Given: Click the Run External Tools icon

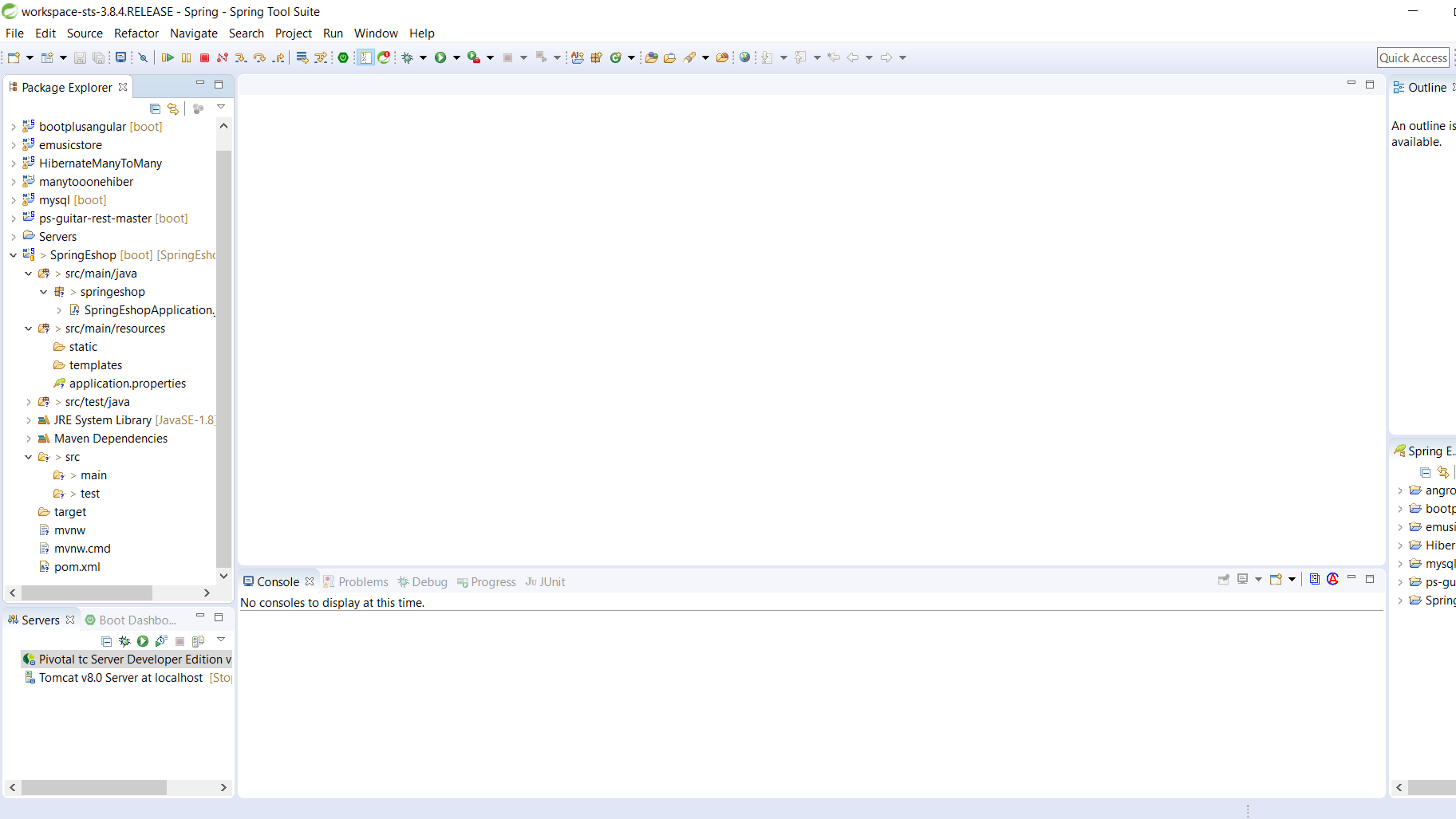Looking at the screenshot, I should (474, 57).
